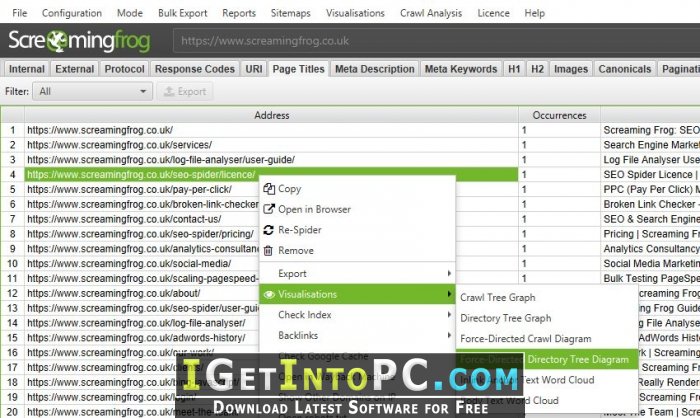
Task: Choose Re-Spider from the context menu
Action: coord(357,230)
